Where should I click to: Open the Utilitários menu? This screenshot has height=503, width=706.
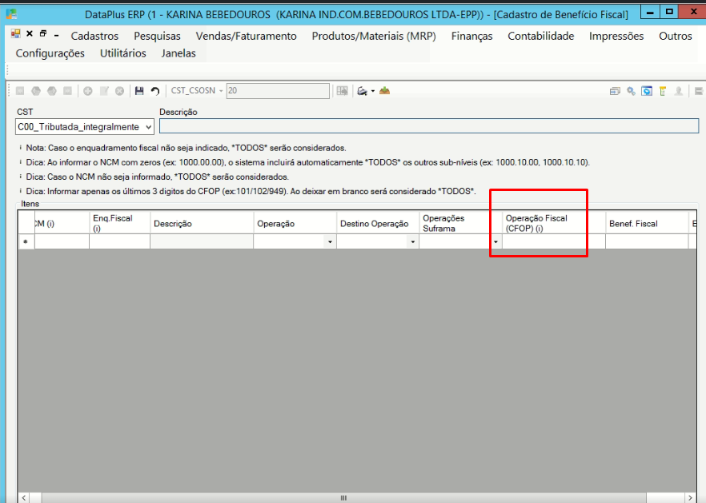[123, 53]
